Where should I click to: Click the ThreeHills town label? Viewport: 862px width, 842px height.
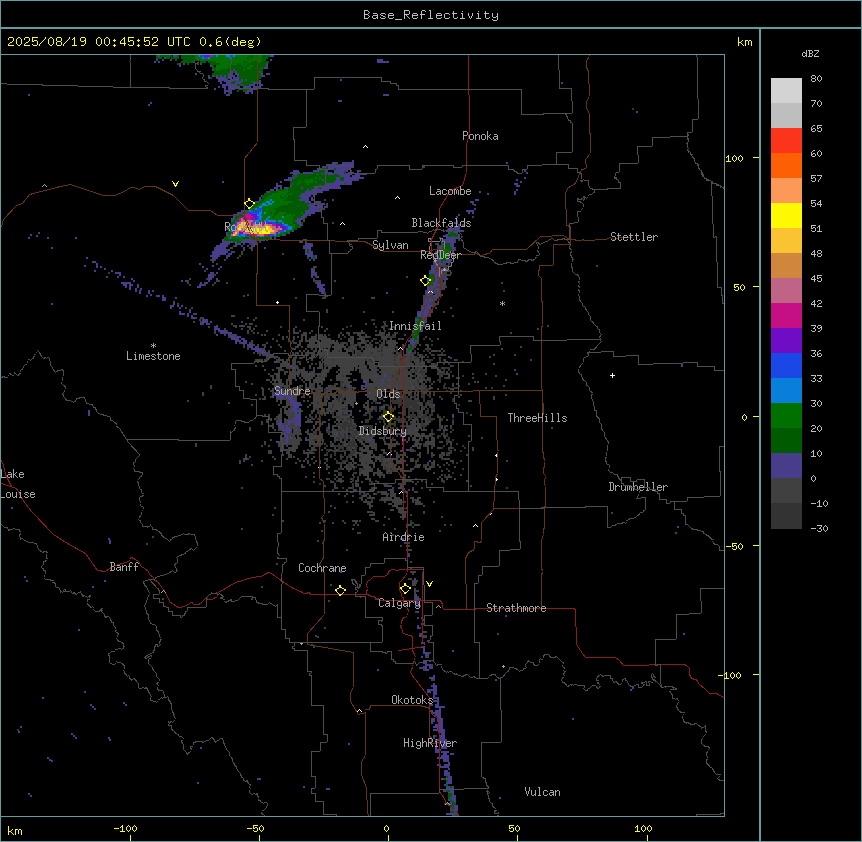click(x=537, y=418)
